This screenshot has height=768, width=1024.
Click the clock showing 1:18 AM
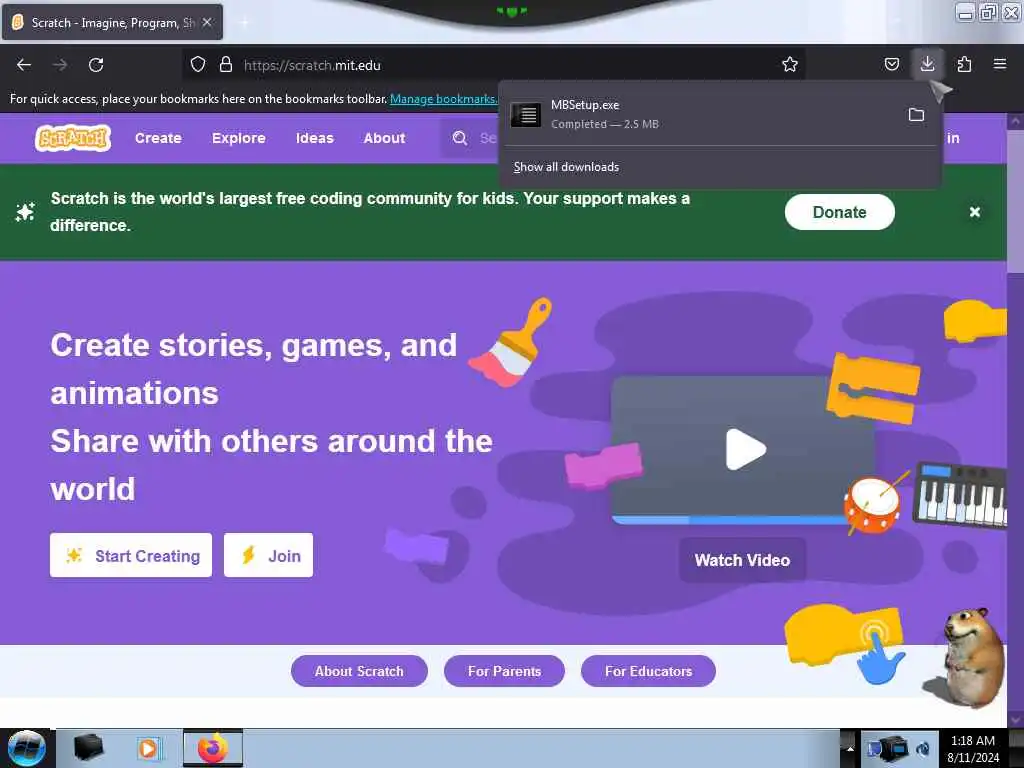pyautogui.click(x=972, y=748)
